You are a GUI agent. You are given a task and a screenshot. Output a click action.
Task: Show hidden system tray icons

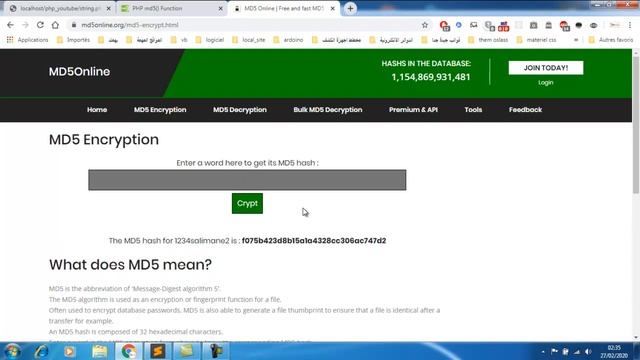click(x=543, y=351)
